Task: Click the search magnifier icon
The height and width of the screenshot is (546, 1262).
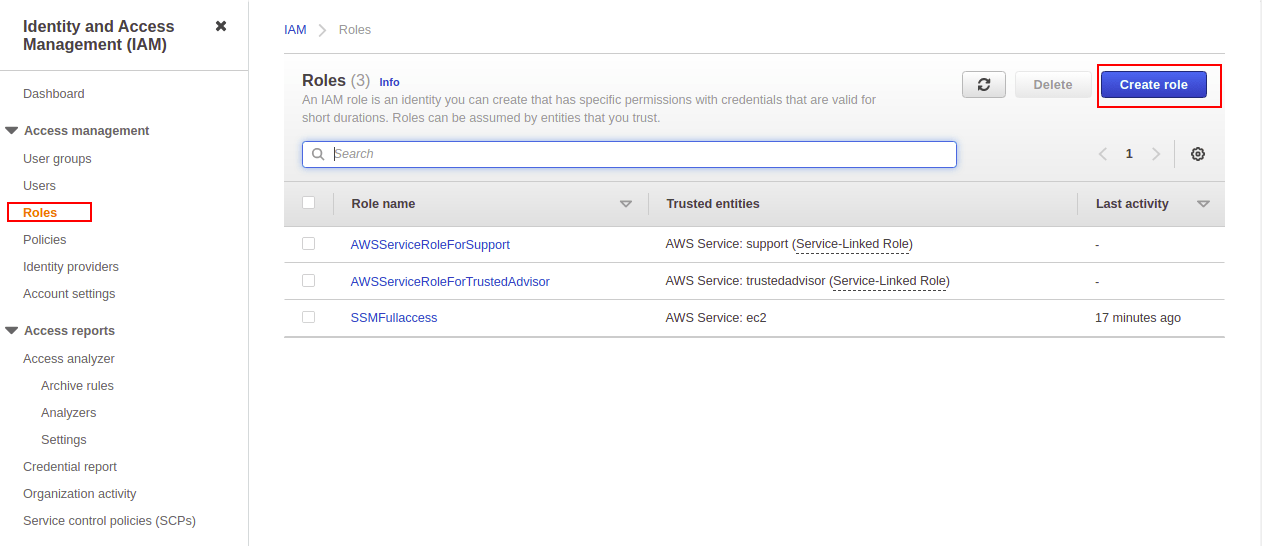Action: click(x=318, y=154)
